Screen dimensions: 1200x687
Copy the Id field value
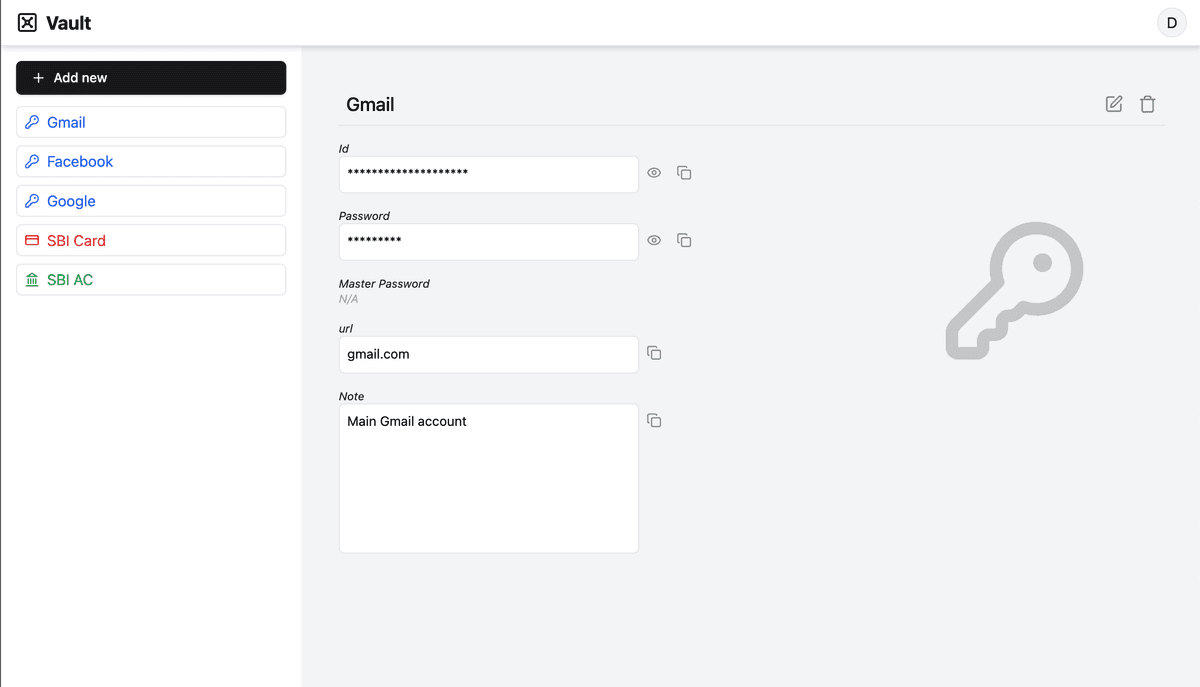tap(684, 173)
